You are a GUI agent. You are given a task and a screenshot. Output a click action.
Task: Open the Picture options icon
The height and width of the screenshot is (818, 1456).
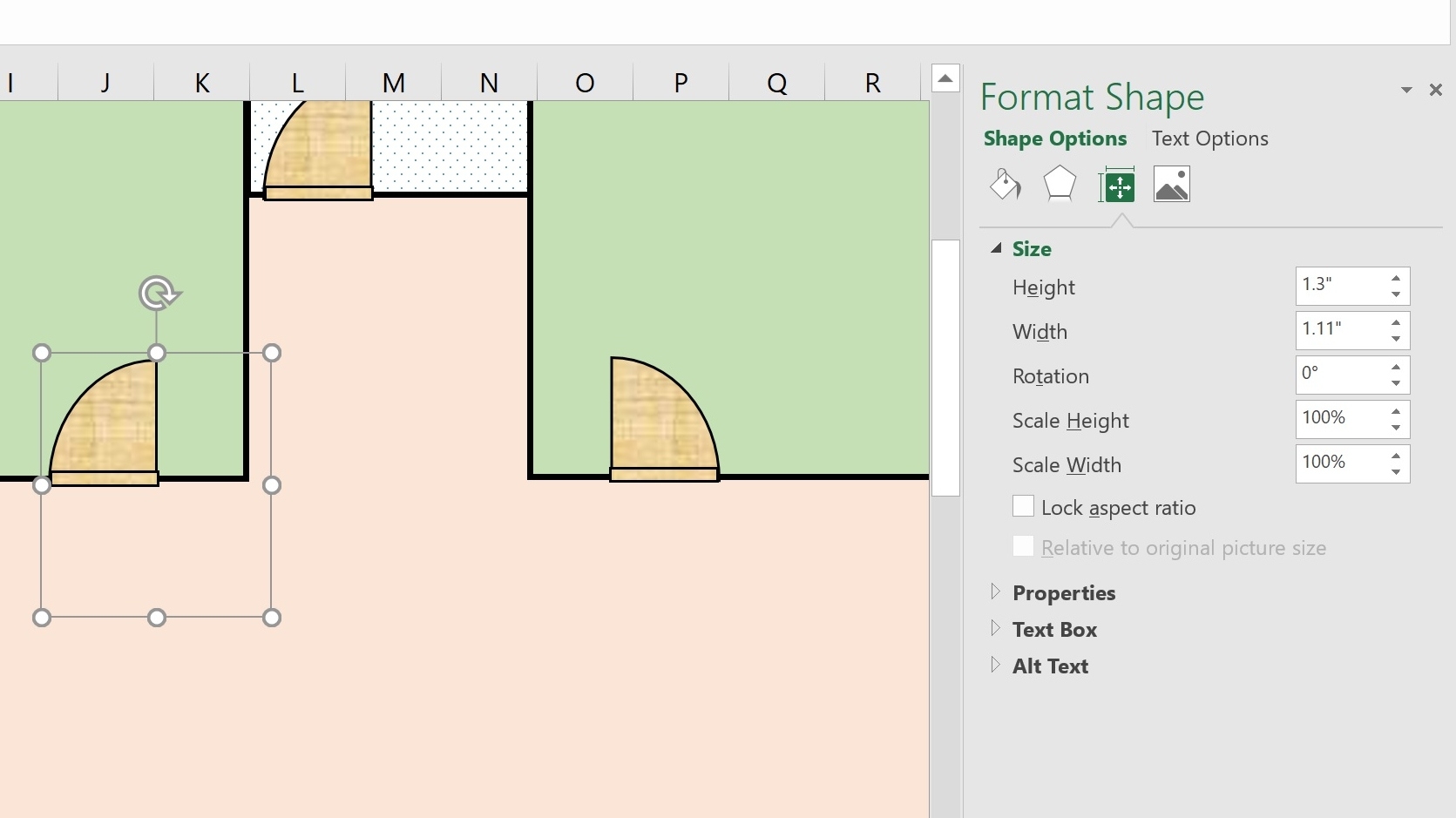1171,185
